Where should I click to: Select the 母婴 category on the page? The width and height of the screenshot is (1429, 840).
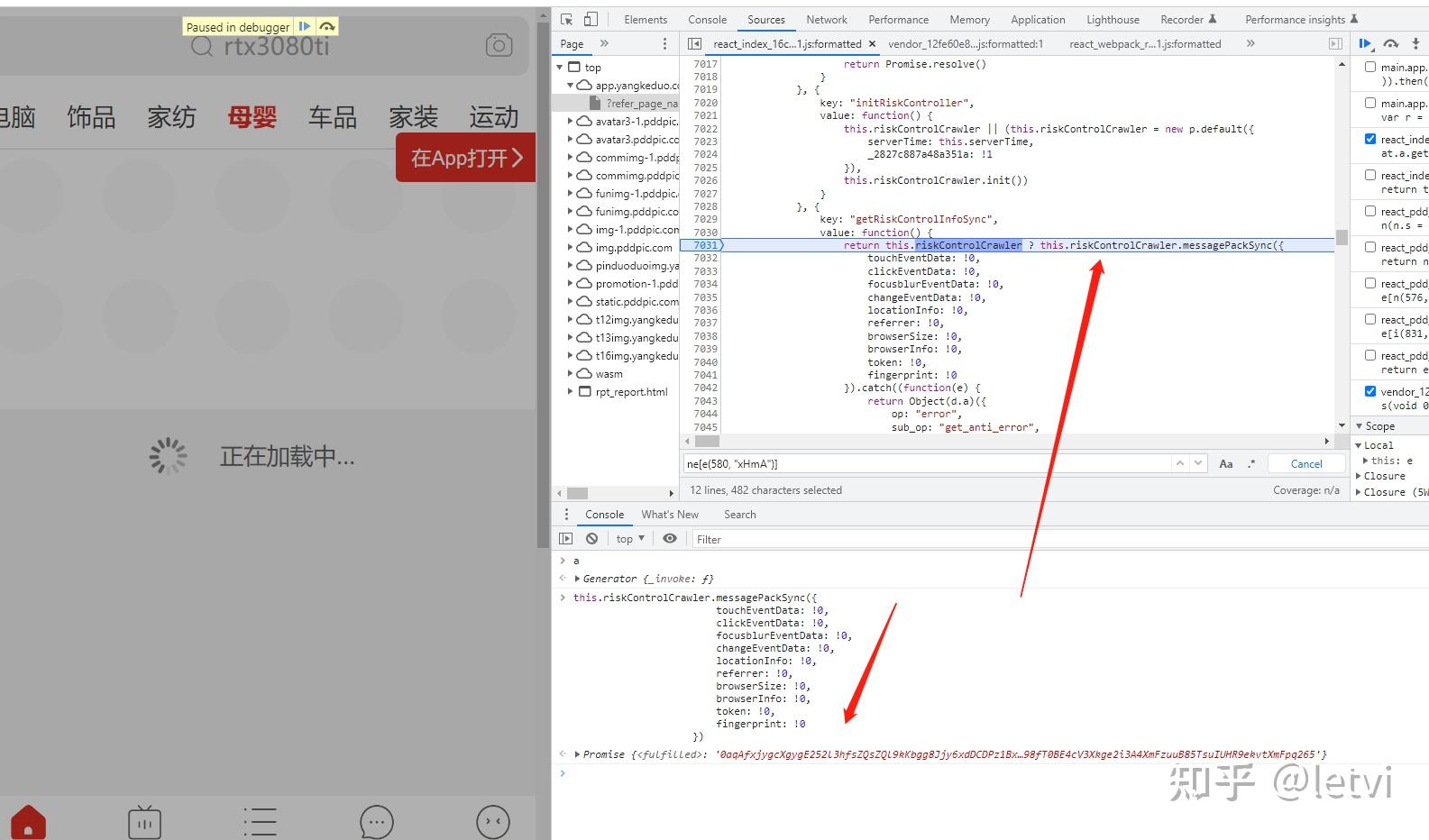click(252, 117)
